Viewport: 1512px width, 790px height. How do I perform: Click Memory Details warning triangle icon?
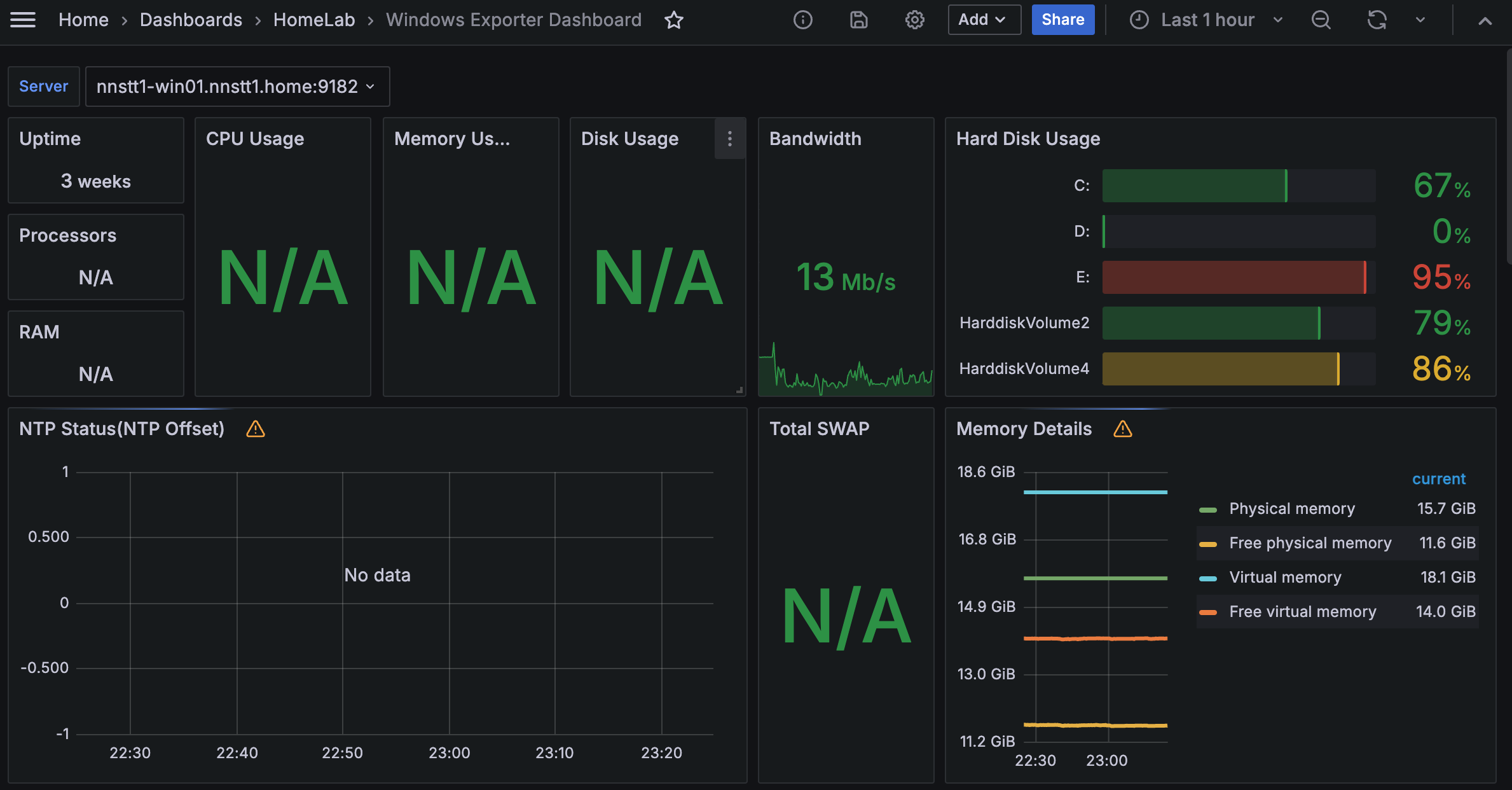click(x=1123, y=429)
